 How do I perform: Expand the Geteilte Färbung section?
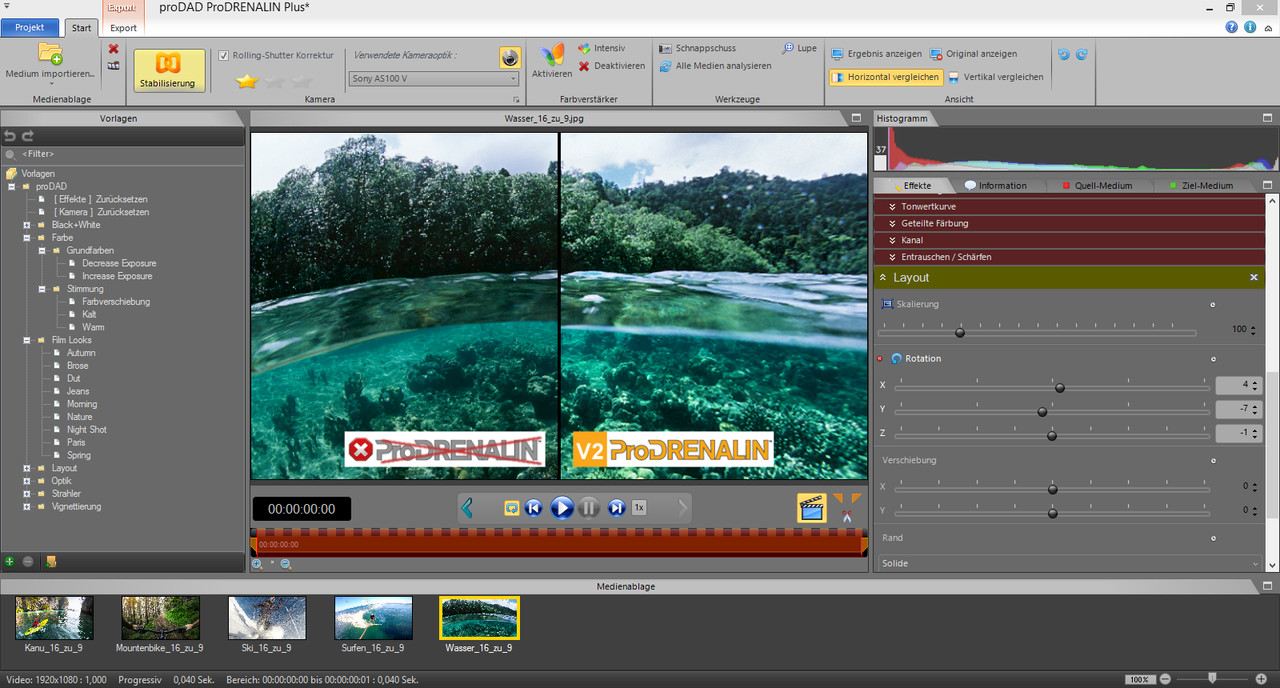[1069, 223]
